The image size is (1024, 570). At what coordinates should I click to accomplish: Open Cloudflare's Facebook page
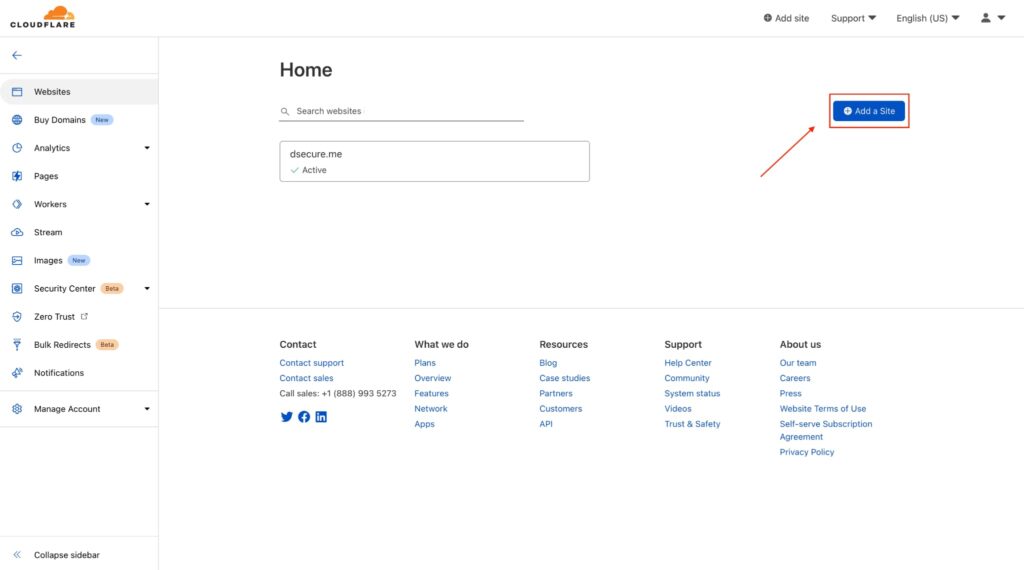pyautogui.click(x=304, y=417)
